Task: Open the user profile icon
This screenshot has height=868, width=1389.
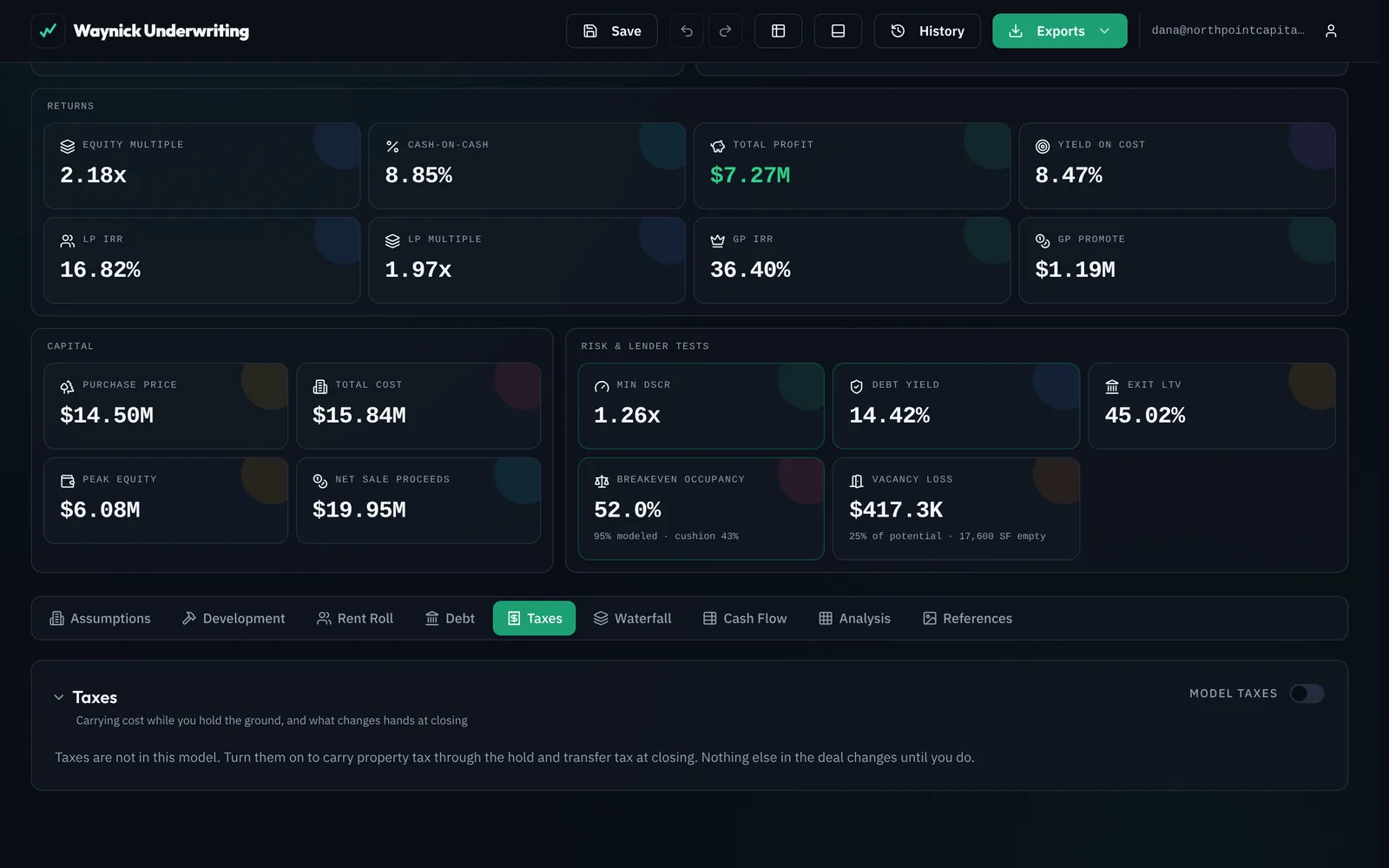Action: [x=1331, y=31]
